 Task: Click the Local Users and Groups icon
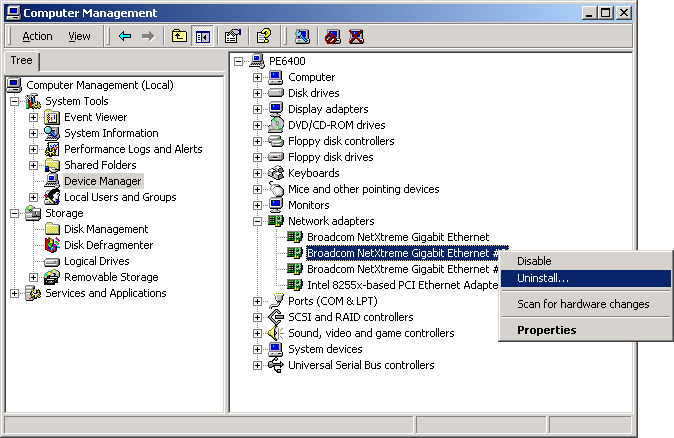(x=52, y=197)
